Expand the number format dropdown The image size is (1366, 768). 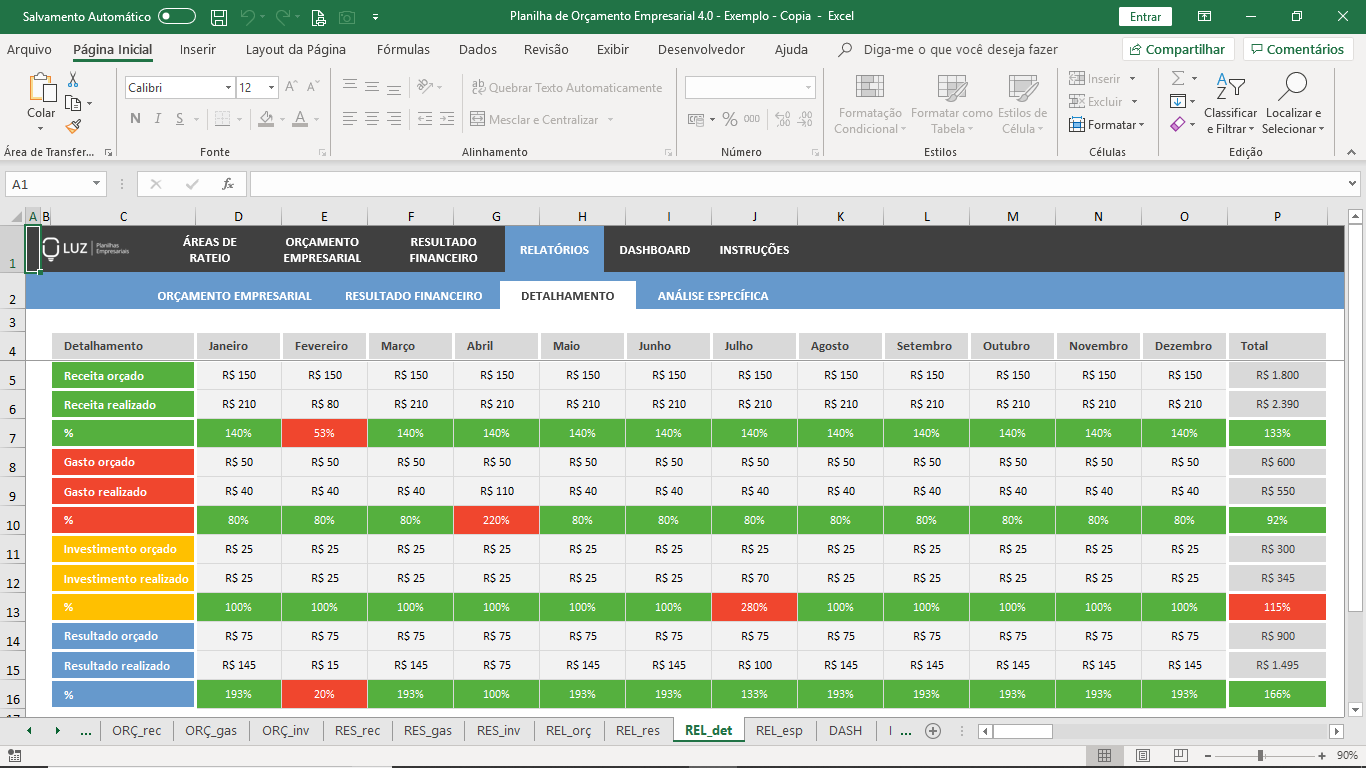click(x=808, y=88)
